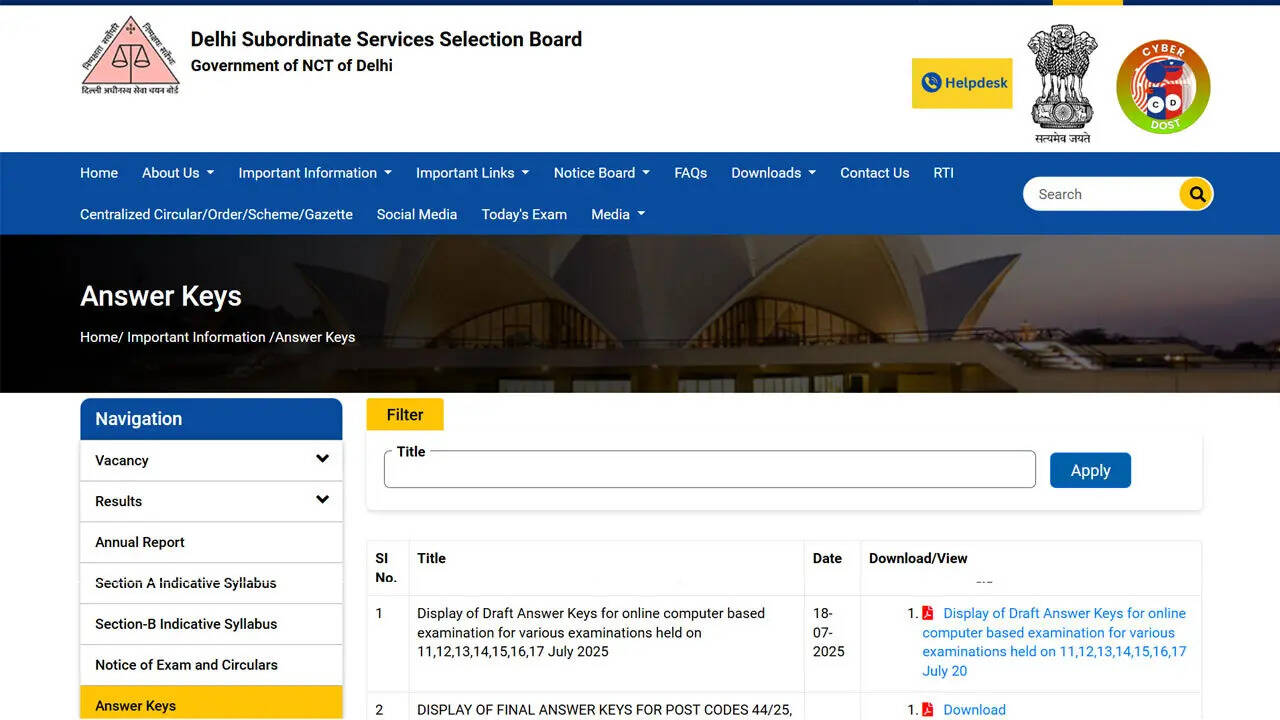Viewport: 1280px width, 720px height.
Task: Click the national emblem of India
Action: pyautogui.click(x=1062, y=84)
